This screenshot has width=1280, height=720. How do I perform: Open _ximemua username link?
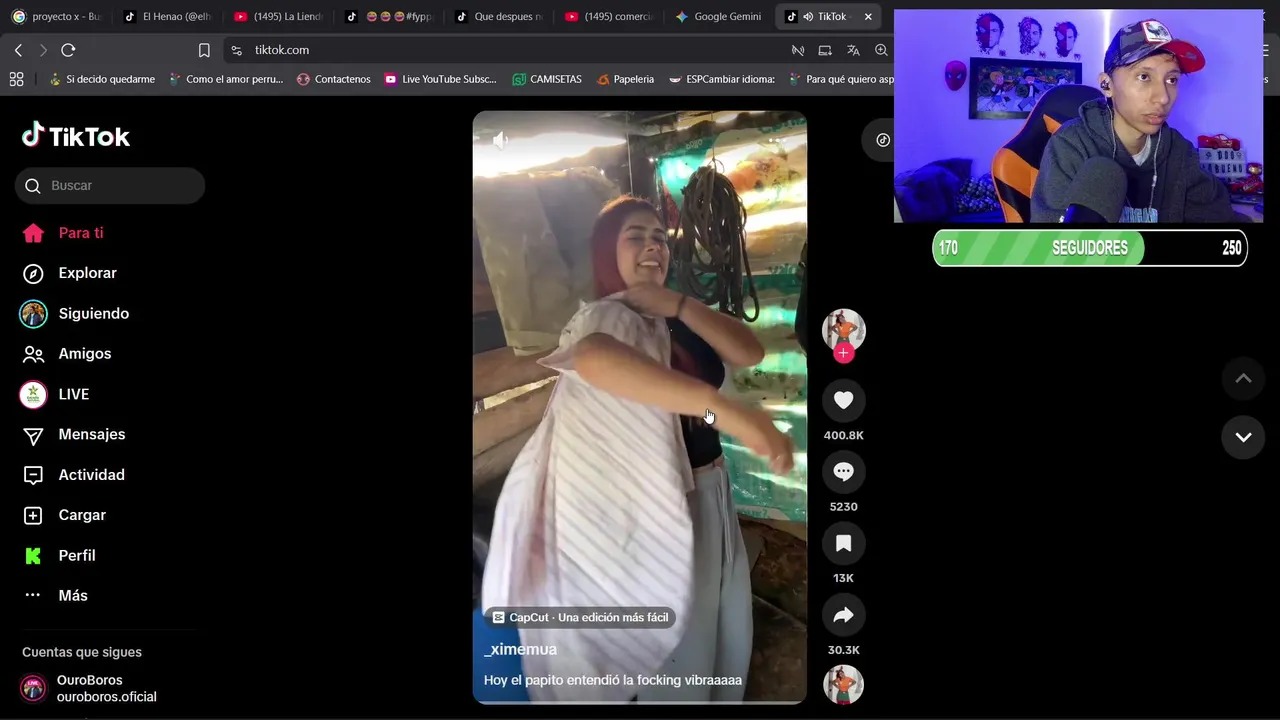tap(520, 649)
